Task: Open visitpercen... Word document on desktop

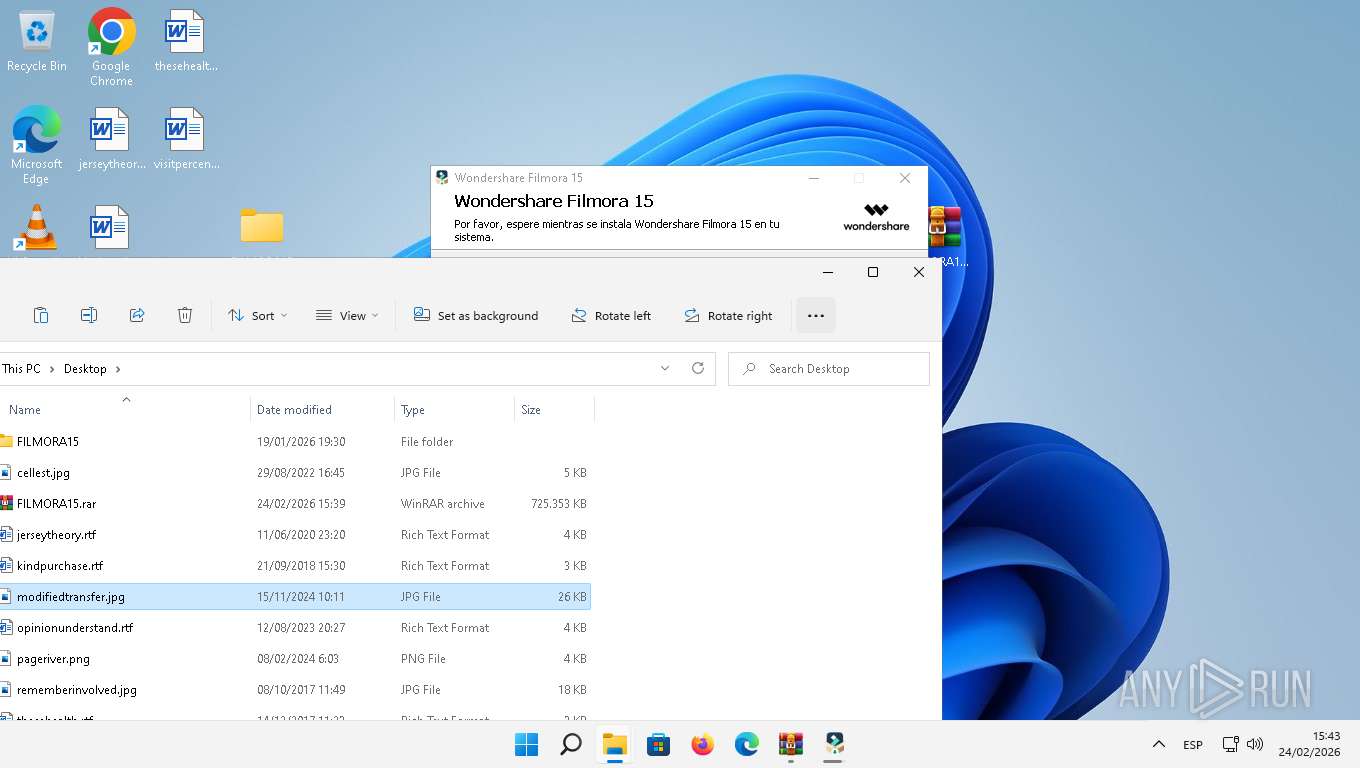Action: (x=185, y=139)
